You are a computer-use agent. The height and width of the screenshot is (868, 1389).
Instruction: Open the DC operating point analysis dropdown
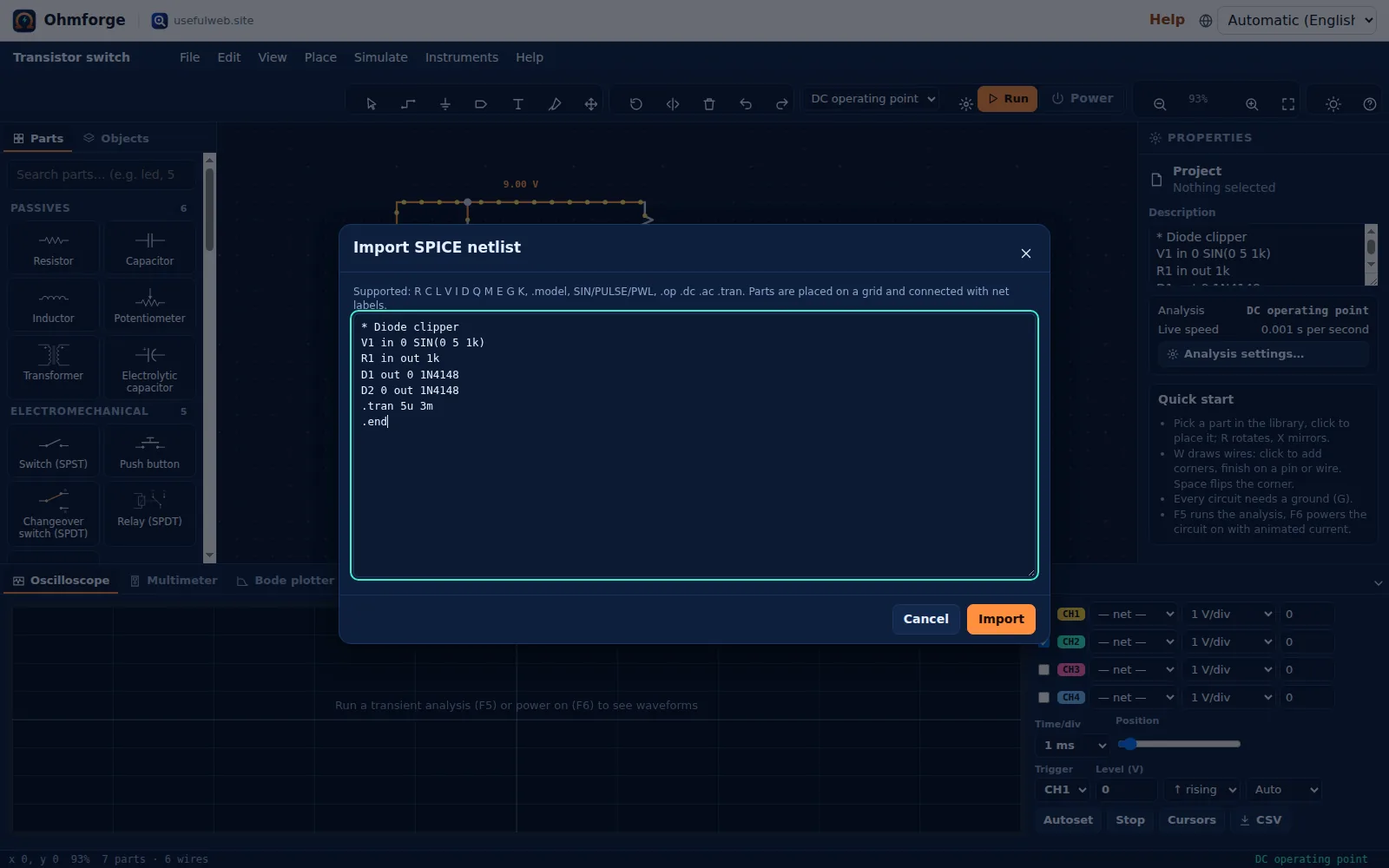tap(872, 99)
